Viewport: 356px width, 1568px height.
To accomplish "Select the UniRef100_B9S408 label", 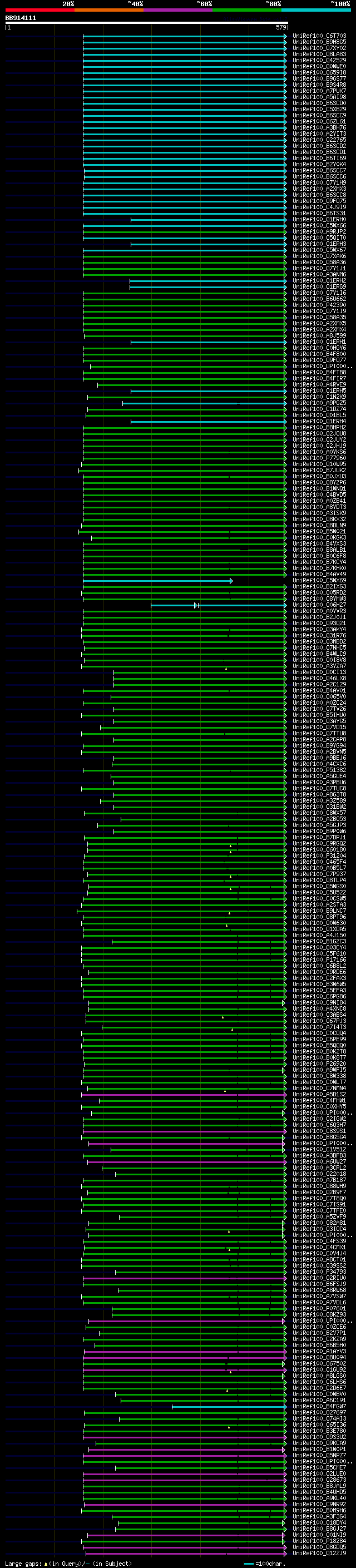I will click(x=319, y=85).
